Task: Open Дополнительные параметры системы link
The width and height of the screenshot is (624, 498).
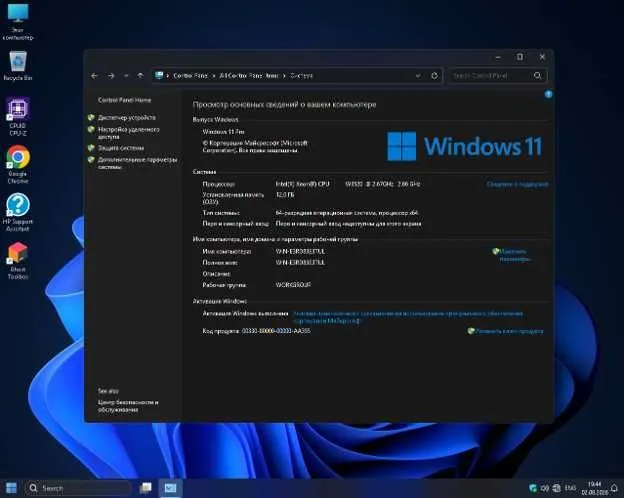Action: 137,163
